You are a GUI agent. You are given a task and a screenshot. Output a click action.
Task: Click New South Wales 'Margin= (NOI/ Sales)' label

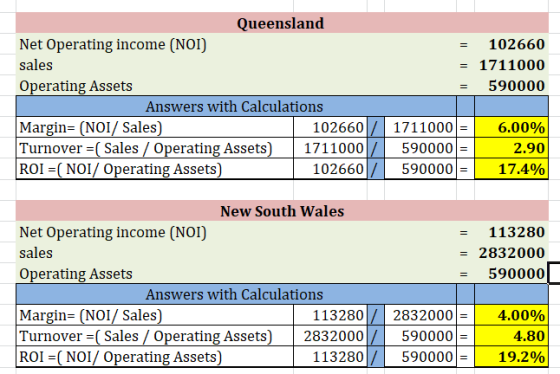pos(91,315)
